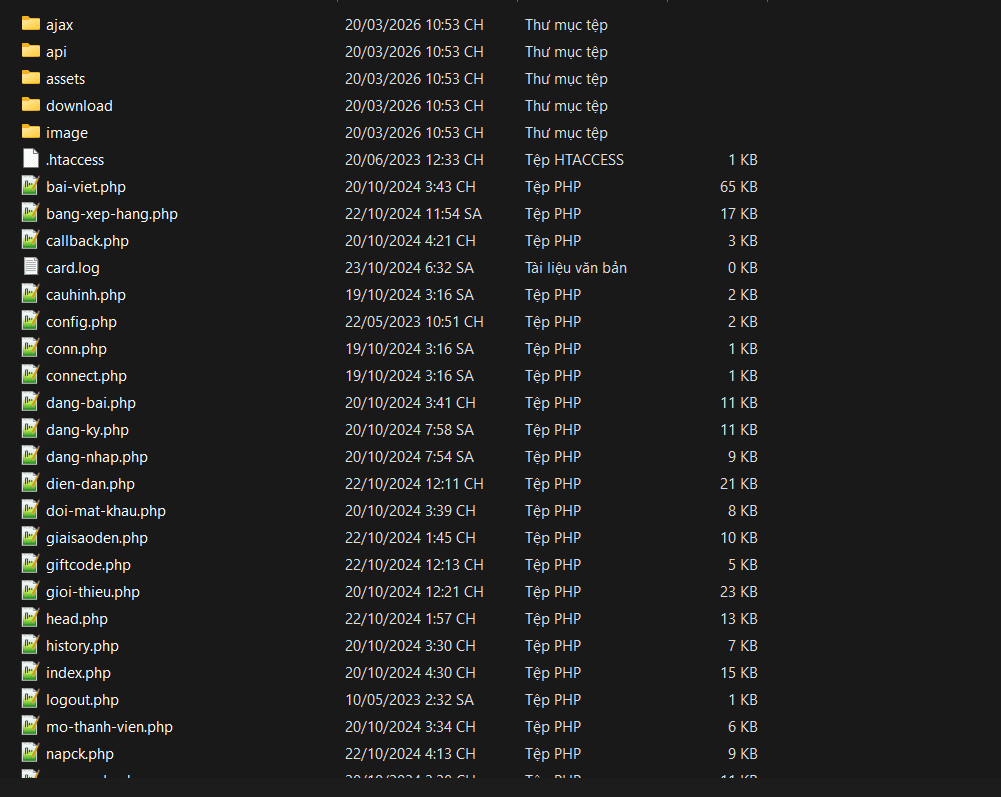Click the file name logout.php
Screen dimensions: 1001x797
[82, 700]
